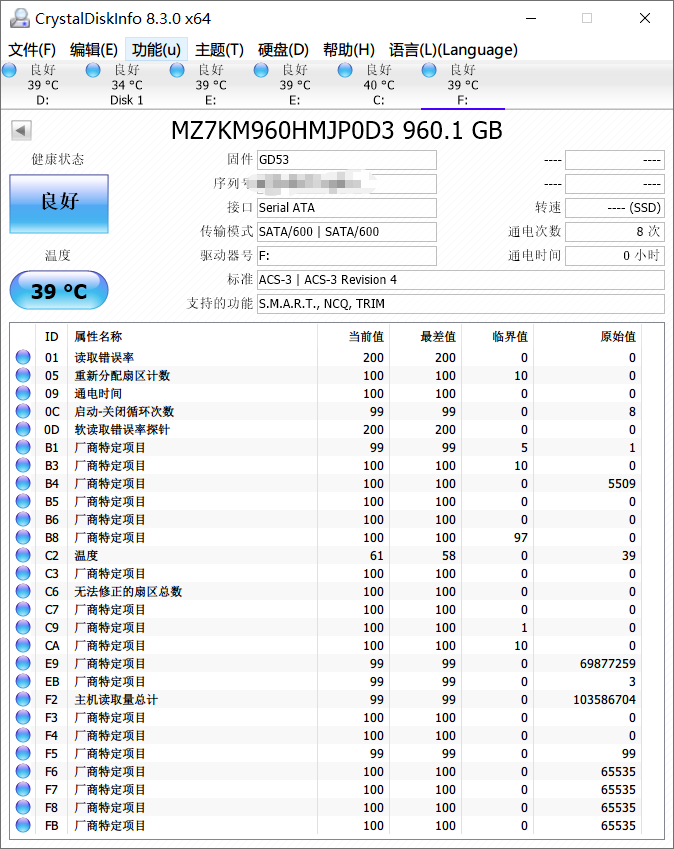
Task: Click the drive title MZ7KM960HMJP0D3 960.1 GB
Action: [337, 130]
